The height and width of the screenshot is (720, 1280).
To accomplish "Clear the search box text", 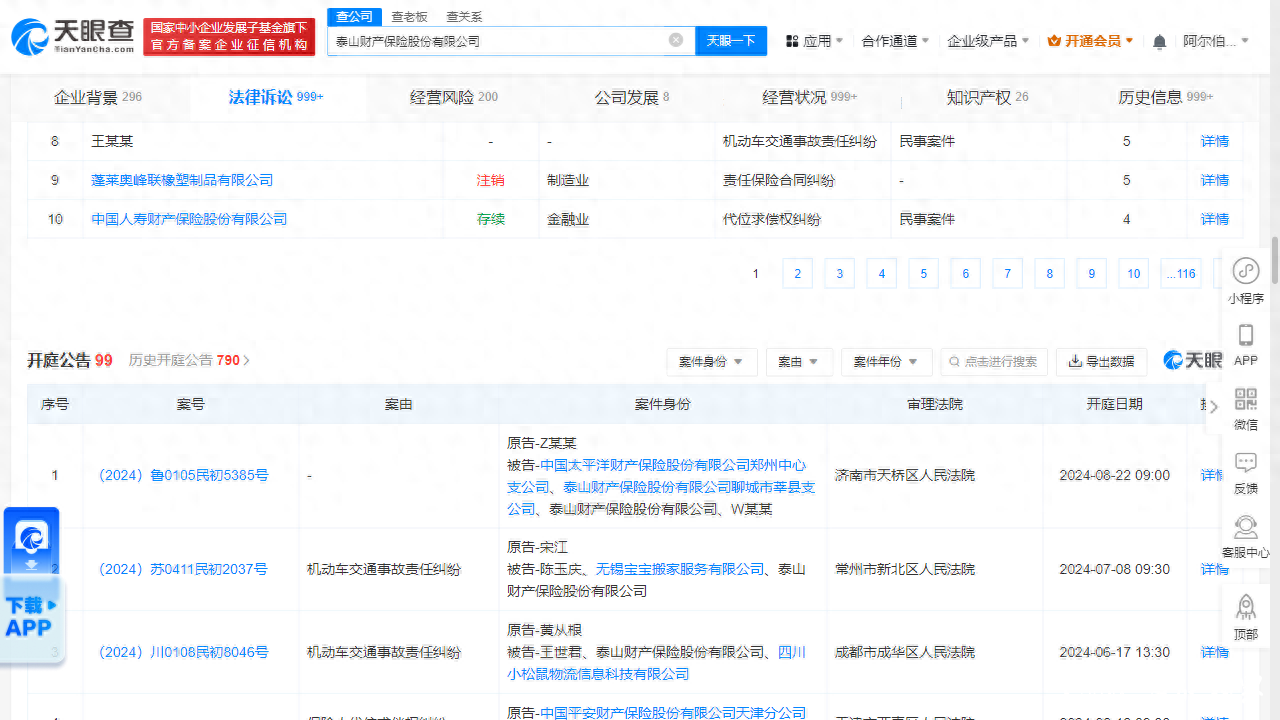I will (x=676, y=40).
